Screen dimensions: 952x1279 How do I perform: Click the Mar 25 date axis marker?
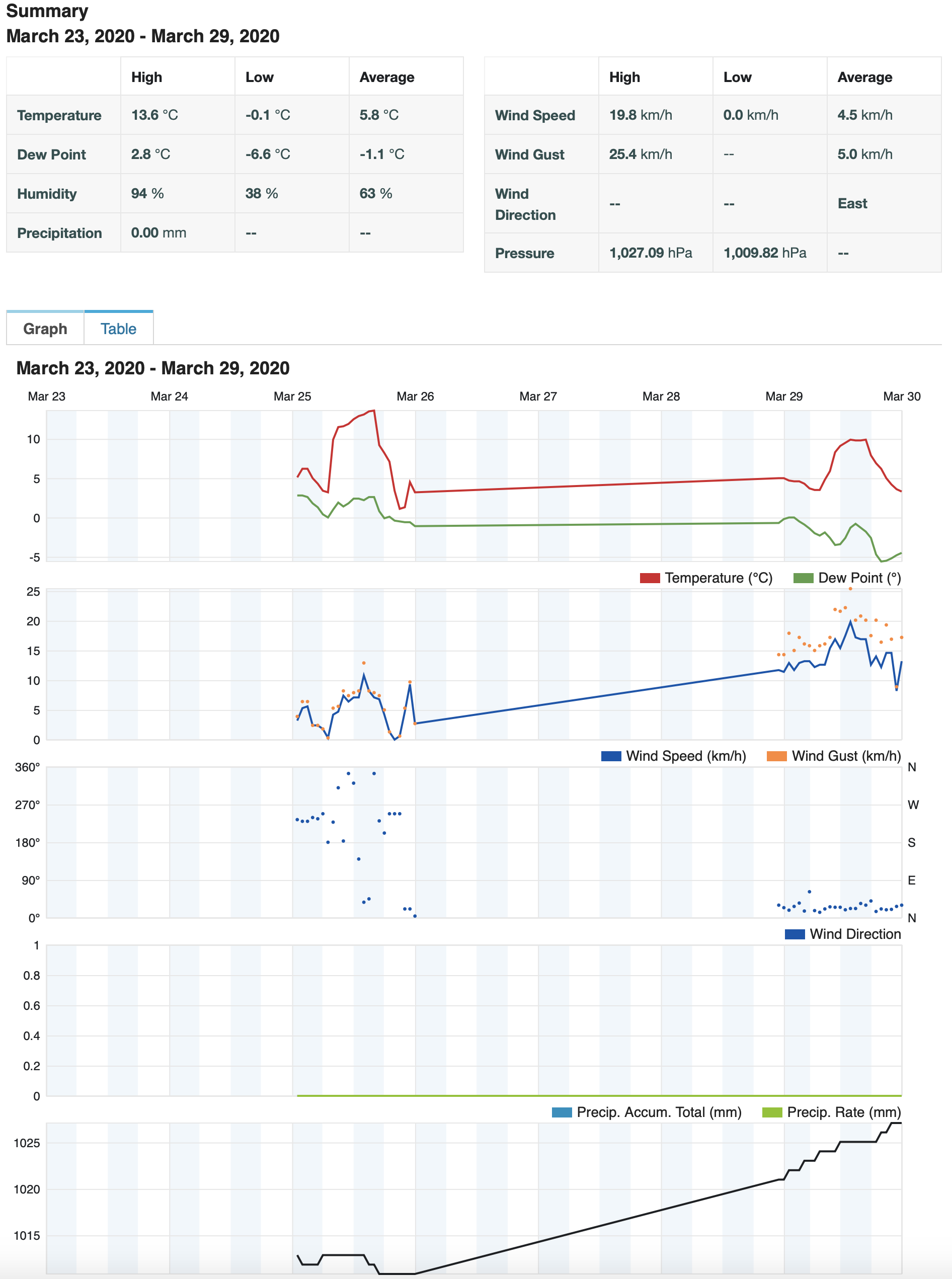(x=292, y=396)
